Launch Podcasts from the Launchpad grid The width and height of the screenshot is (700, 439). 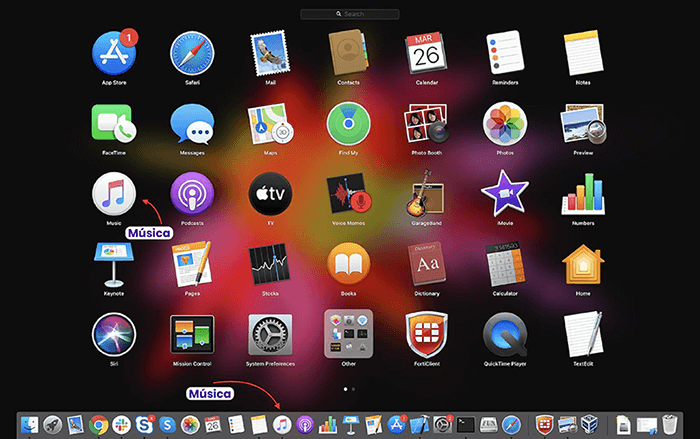click(192, 194)
